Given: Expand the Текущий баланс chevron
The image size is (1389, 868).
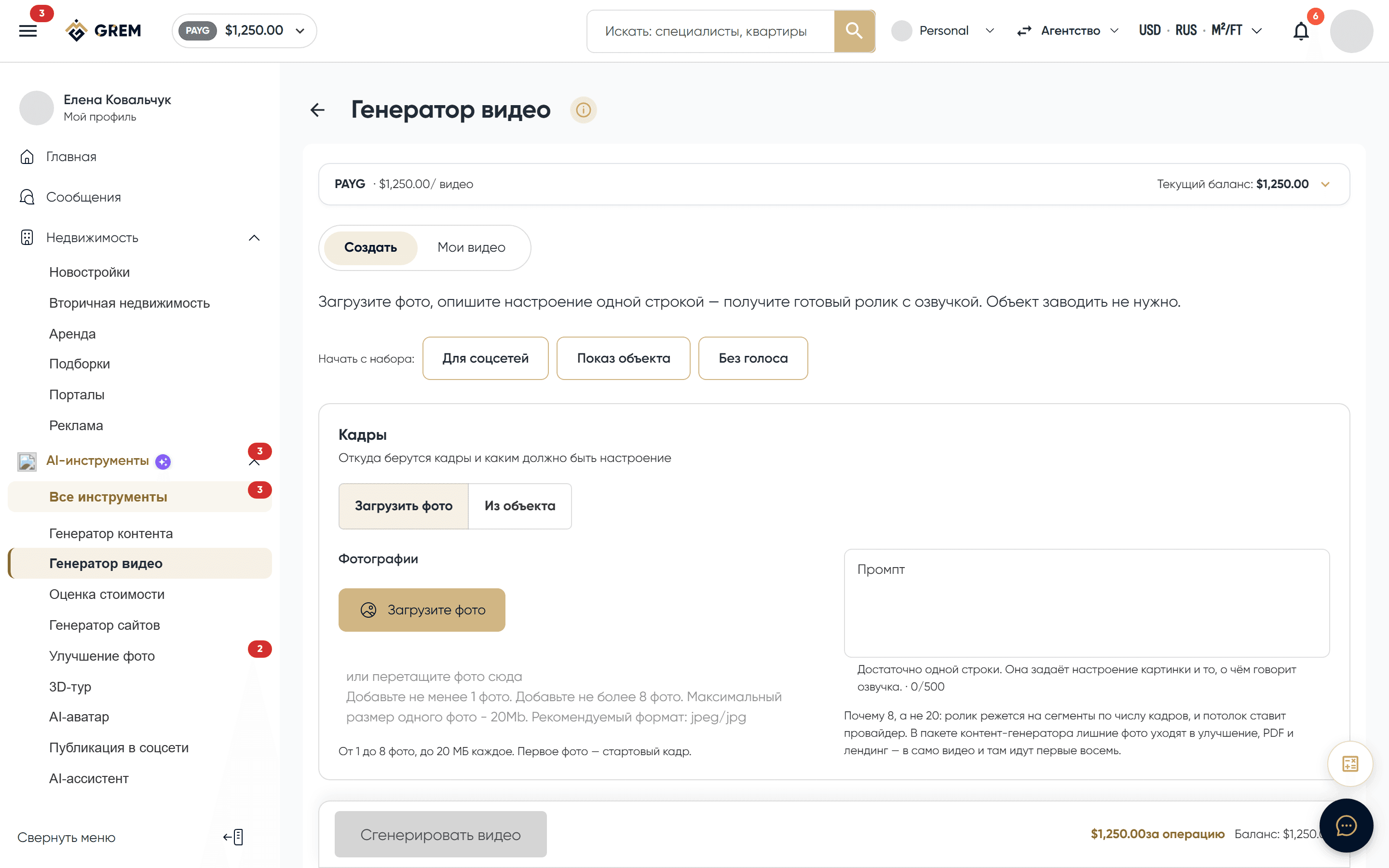Looking at the screenshot, I should [1325, 184].
